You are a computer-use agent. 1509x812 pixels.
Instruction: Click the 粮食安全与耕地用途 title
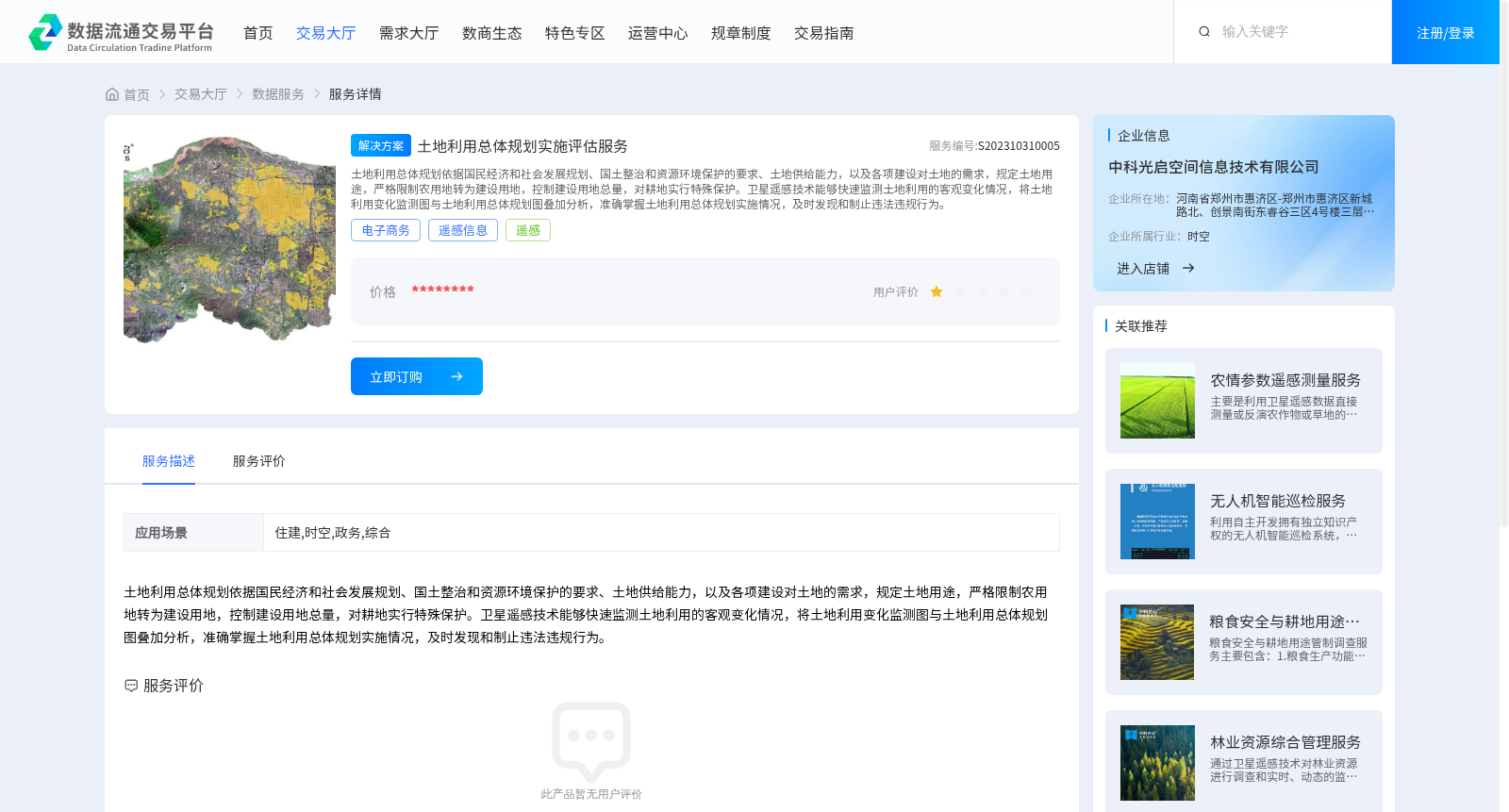(1285, 621)
